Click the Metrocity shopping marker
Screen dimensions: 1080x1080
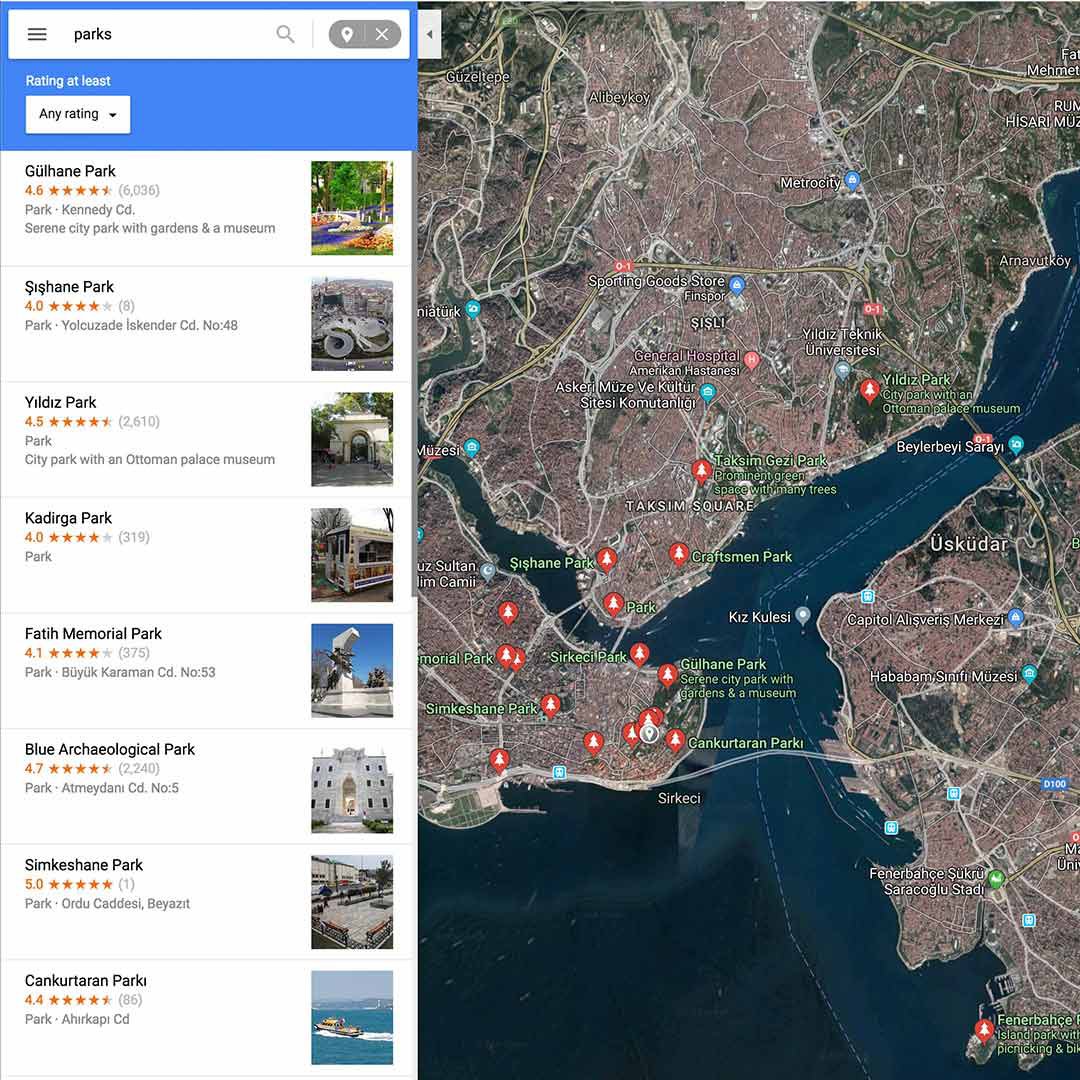click(x=852, y=180)
